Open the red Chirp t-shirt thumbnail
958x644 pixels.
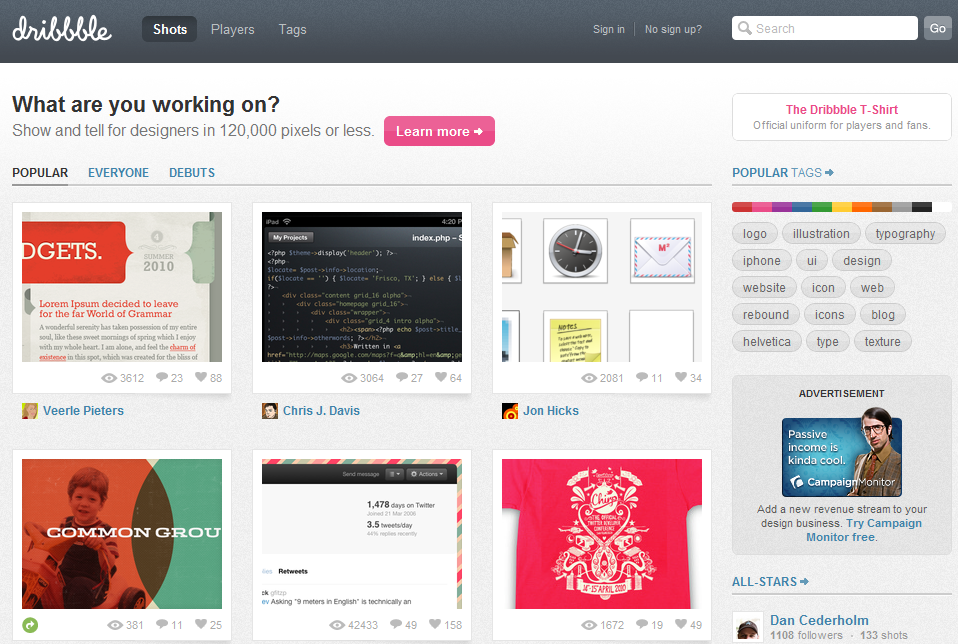[x=602, y=534]
